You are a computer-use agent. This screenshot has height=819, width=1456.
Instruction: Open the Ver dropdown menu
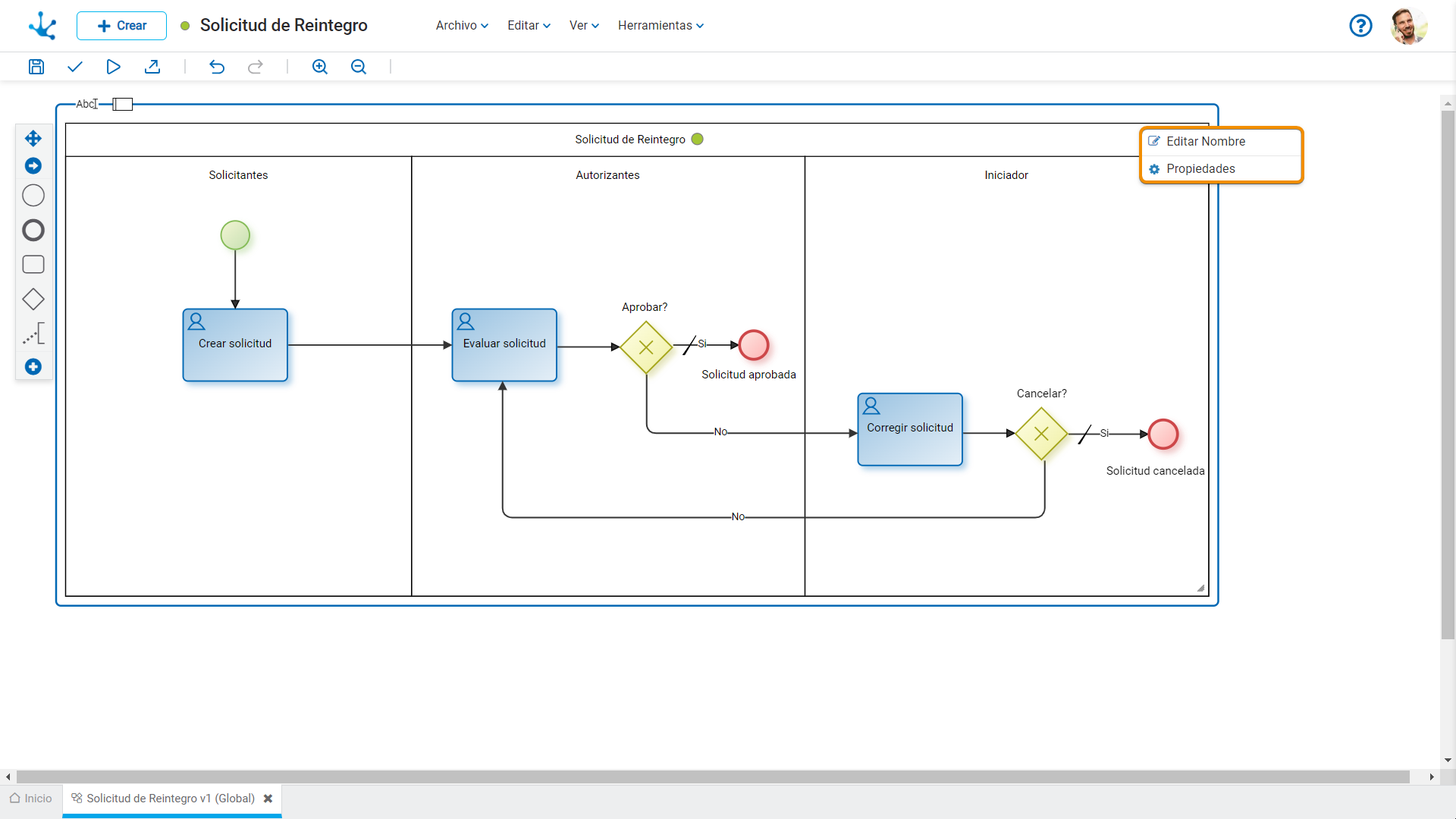click(x=584, y=25)
